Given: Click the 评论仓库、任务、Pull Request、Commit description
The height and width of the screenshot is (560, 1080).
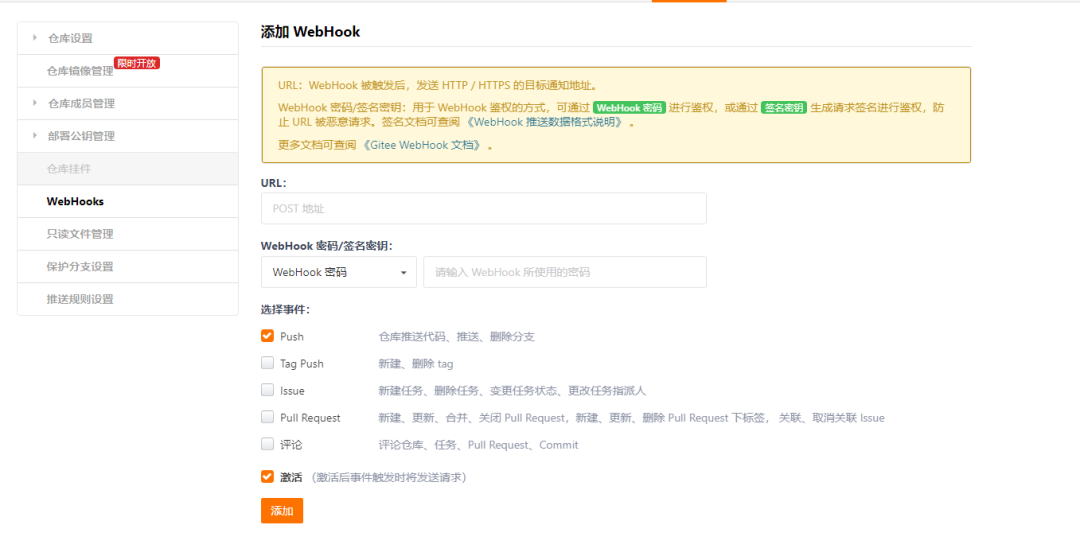Looking at the screenshot, I should tap(478, 445).
